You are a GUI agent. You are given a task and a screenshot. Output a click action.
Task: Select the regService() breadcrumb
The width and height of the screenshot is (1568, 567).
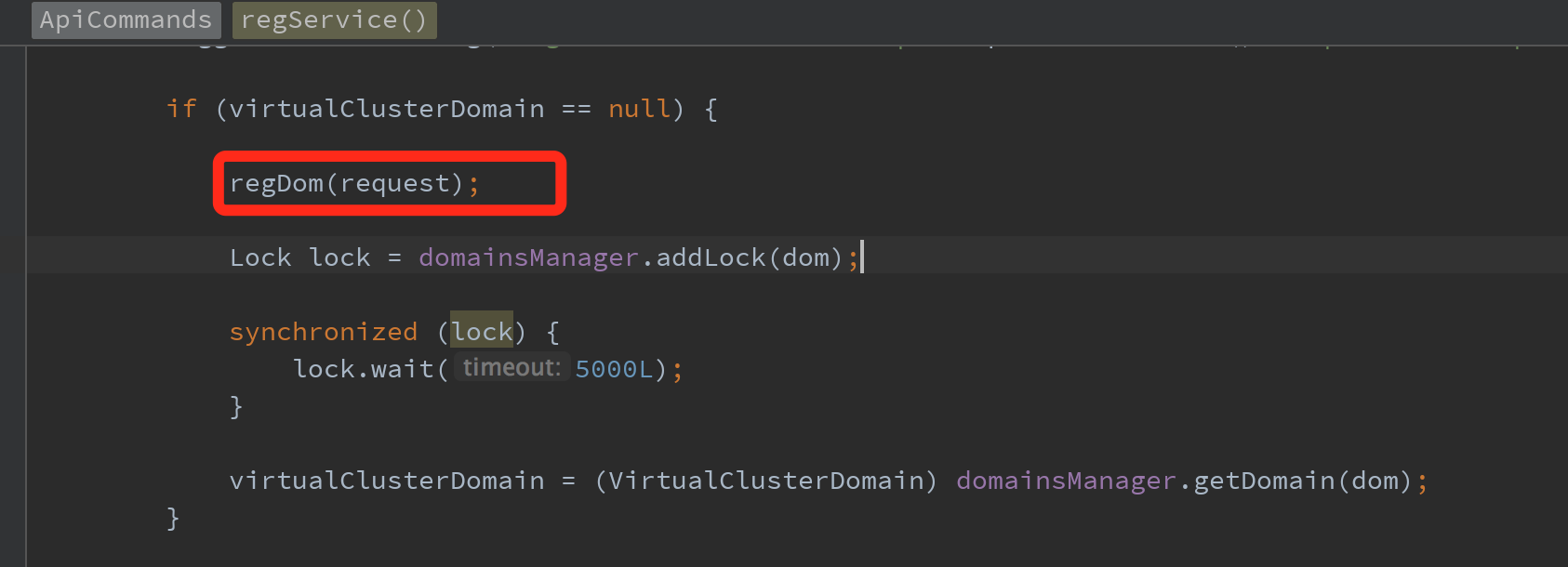334,20
